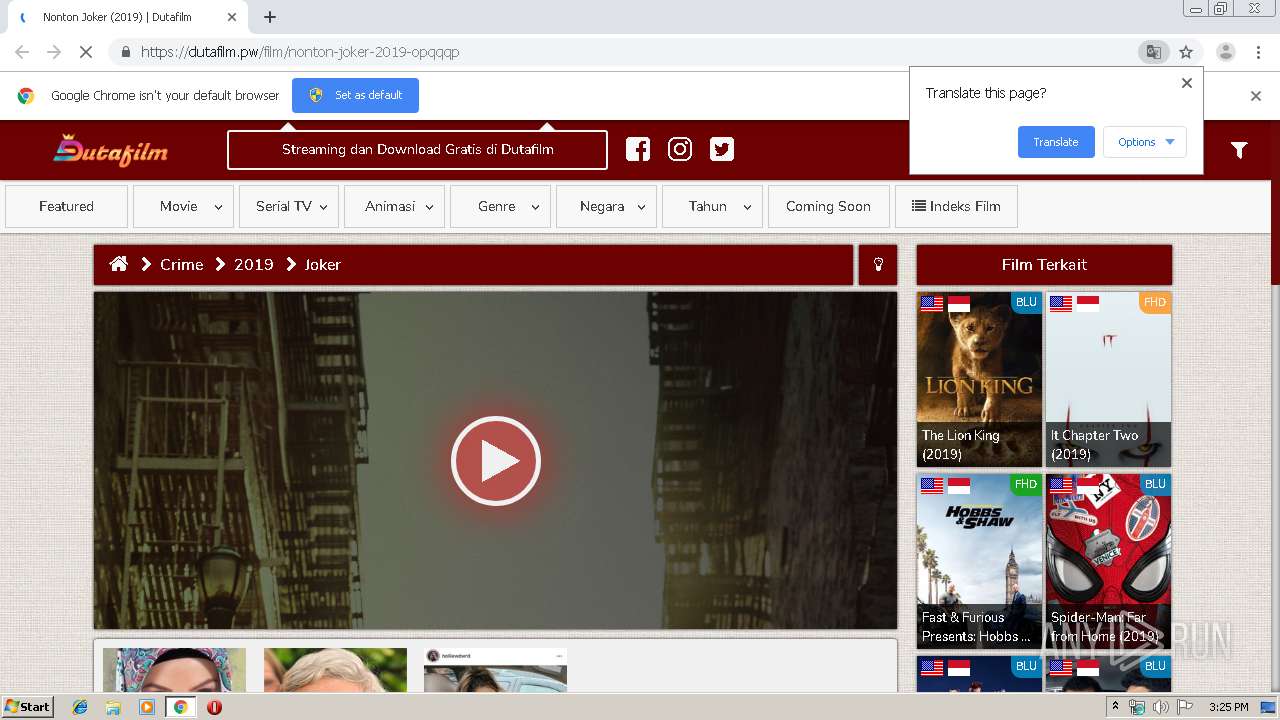Open Internet Explorer from taskbar
The width and height of the screenshot is (1280, 720).
[80, 707]
